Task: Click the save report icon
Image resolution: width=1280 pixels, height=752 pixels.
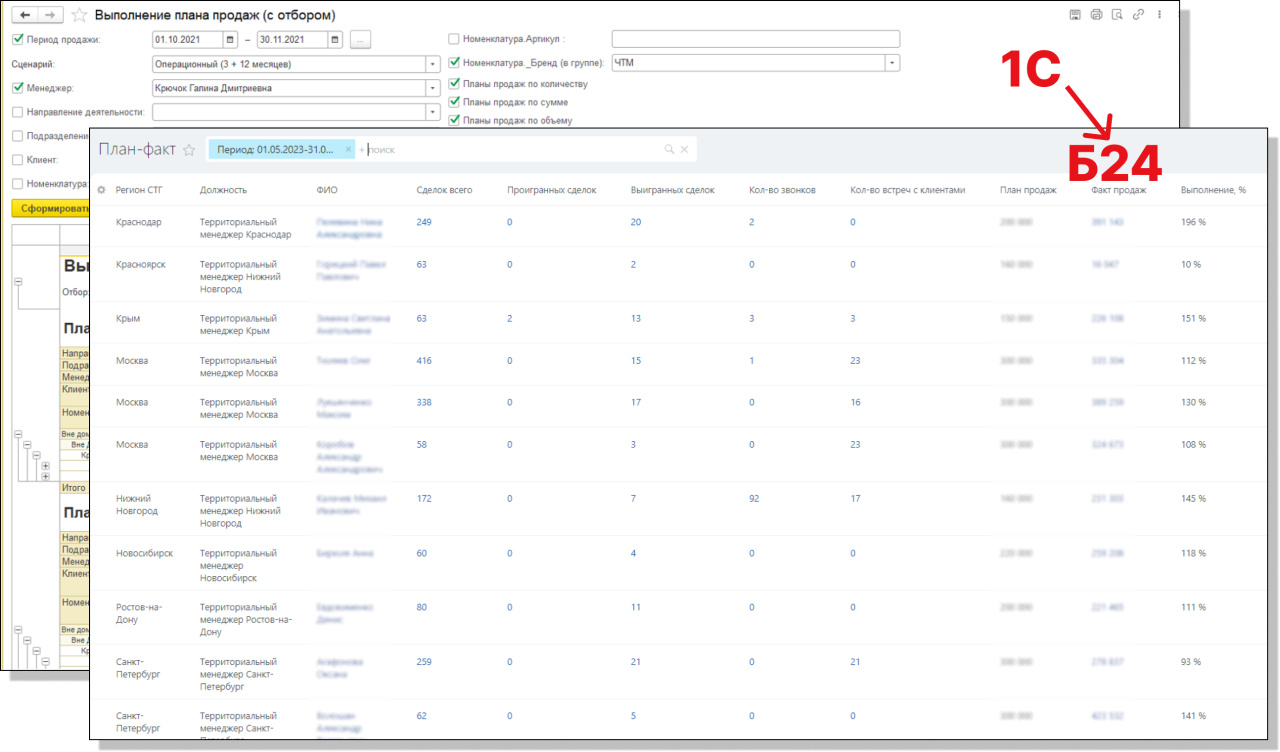Action: click(x=1075, y=15)
